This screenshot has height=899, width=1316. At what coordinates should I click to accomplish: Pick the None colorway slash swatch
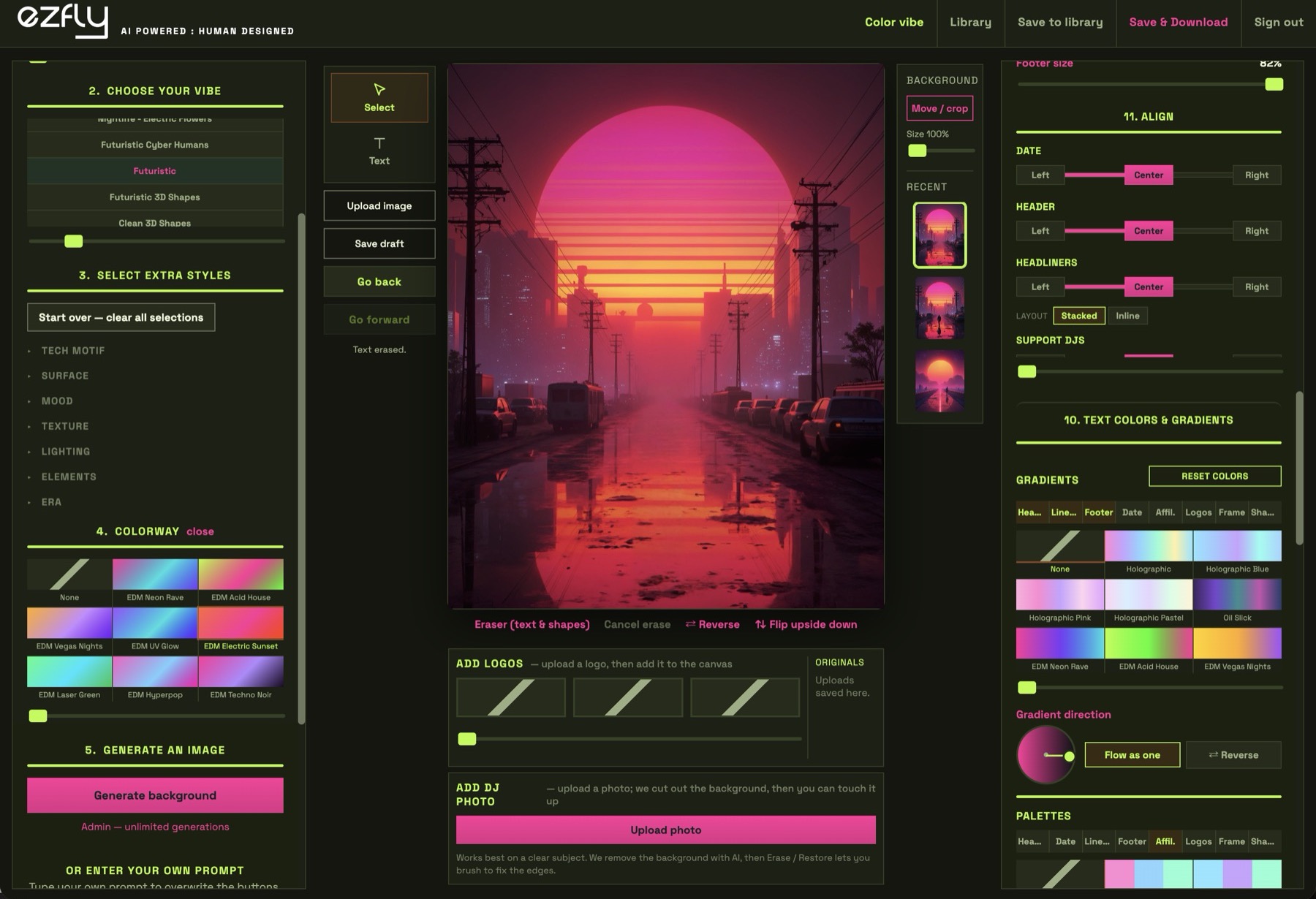tap(69, 574)
